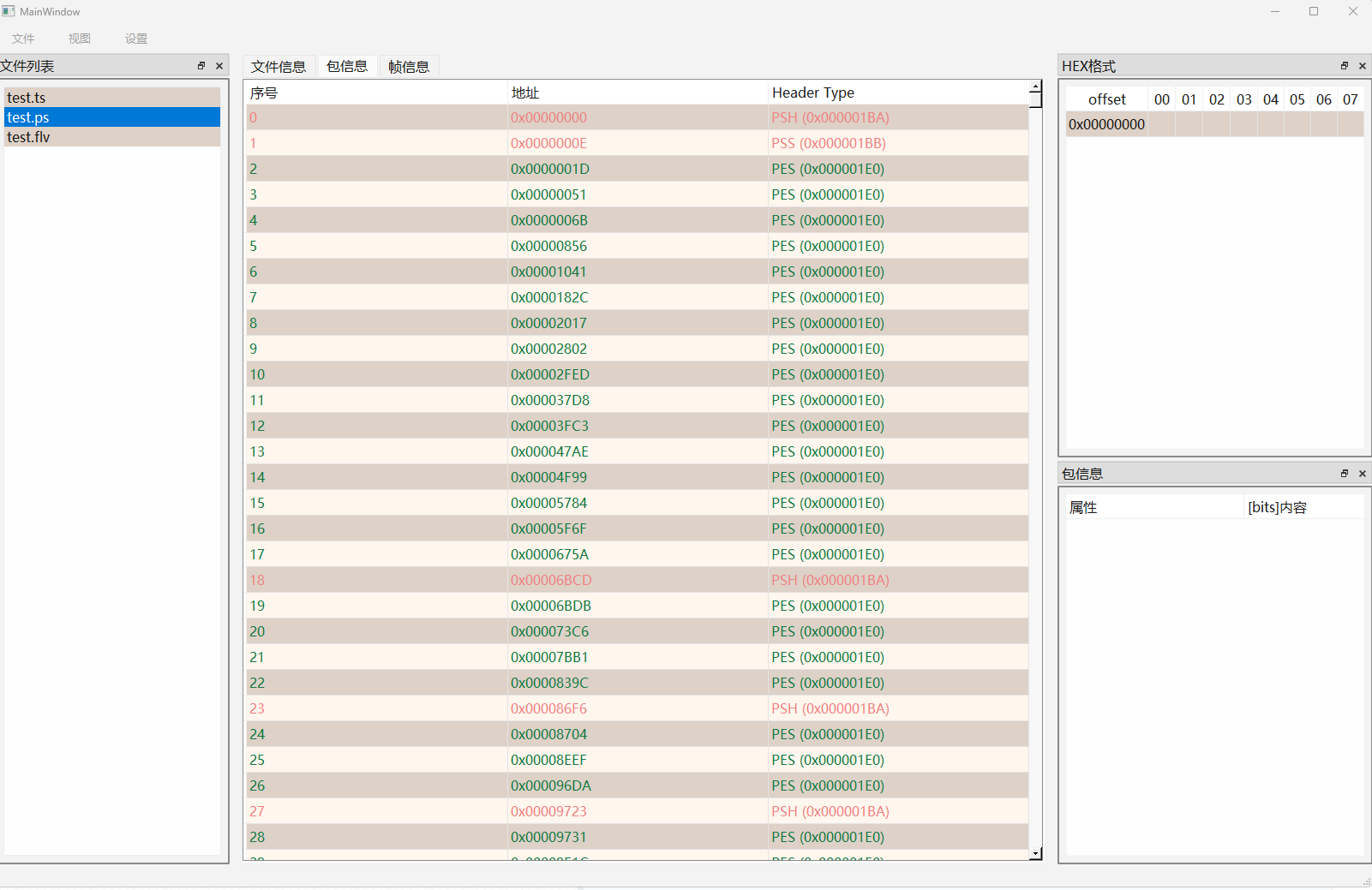1372x890 pixels.
Task: Select address cell 0x00000051
Action: coord(638,194)
